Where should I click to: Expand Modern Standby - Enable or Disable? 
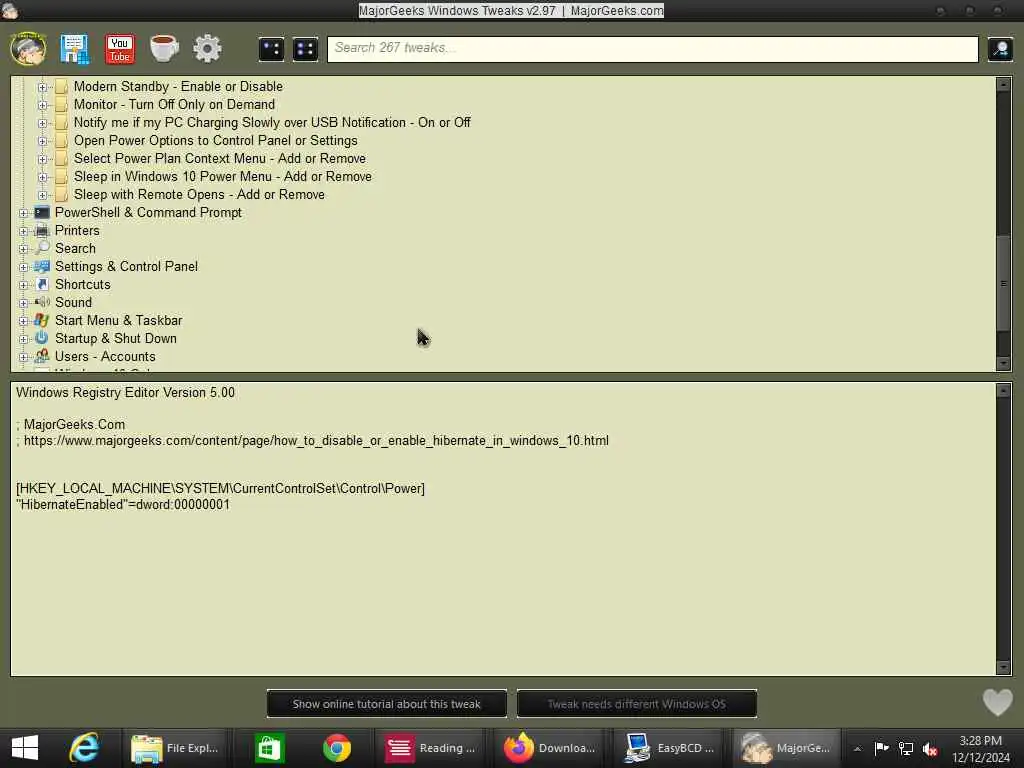[x=42, y=87]
